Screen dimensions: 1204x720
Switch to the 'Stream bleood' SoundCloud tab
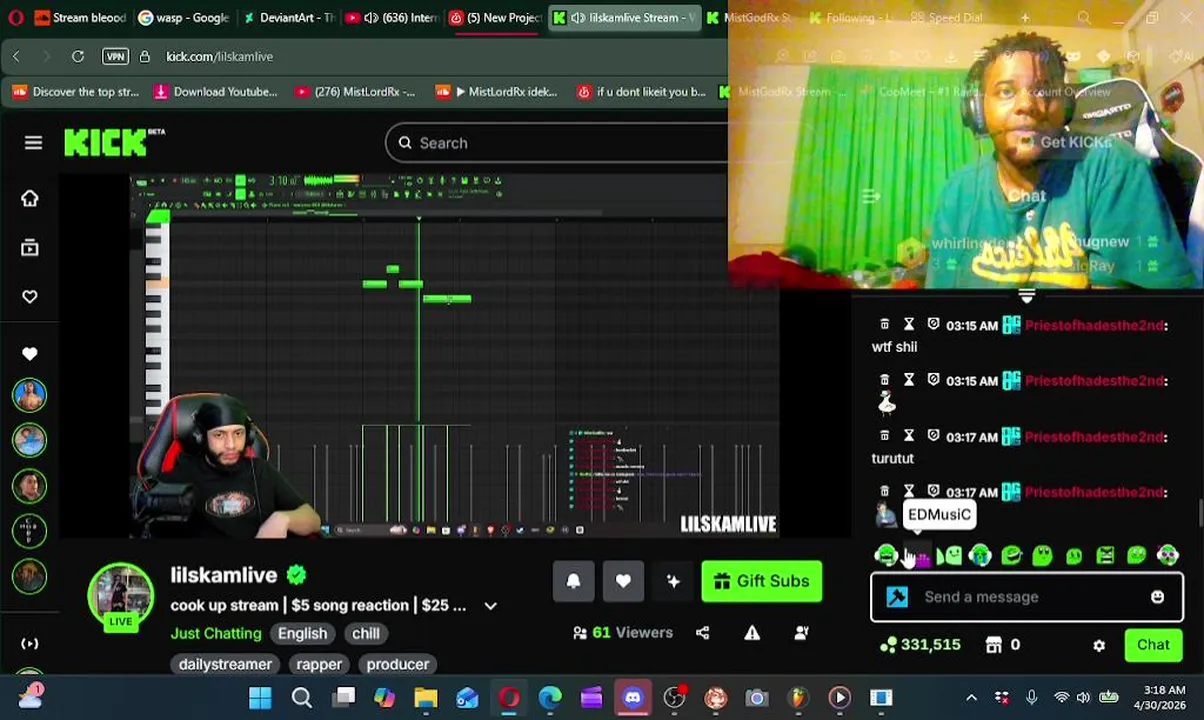(80, 18)
